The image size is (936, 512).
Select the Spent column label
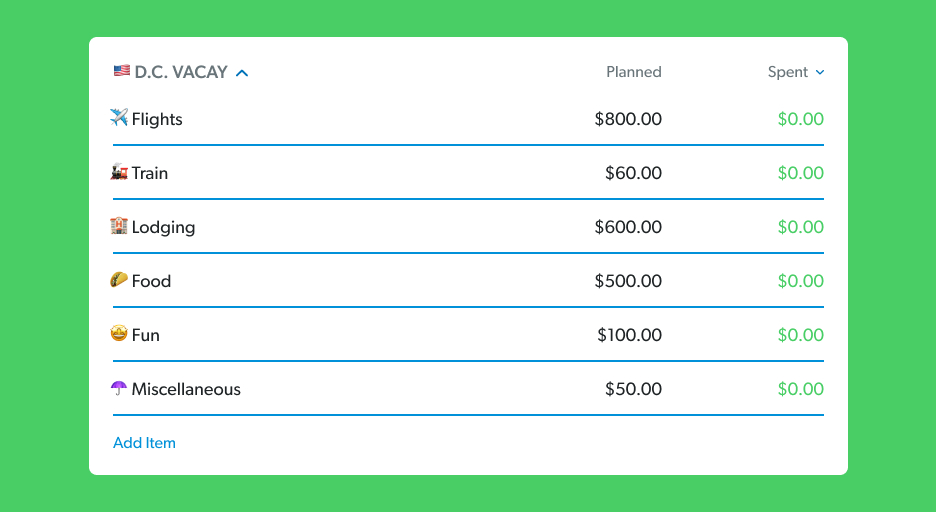click(787, 72)
